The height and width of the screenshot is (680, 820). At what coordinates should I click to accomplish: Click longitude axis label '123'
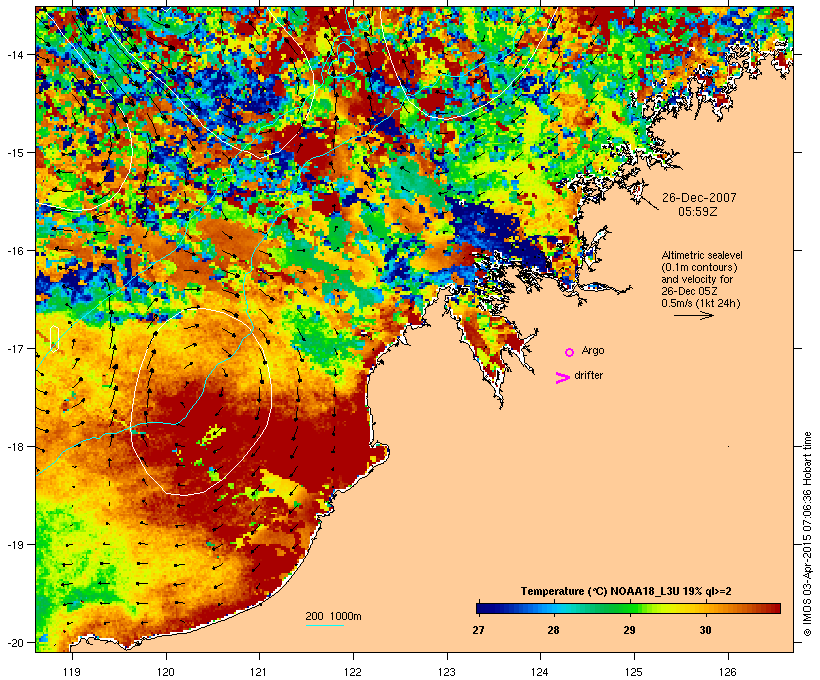pos(447,672)
